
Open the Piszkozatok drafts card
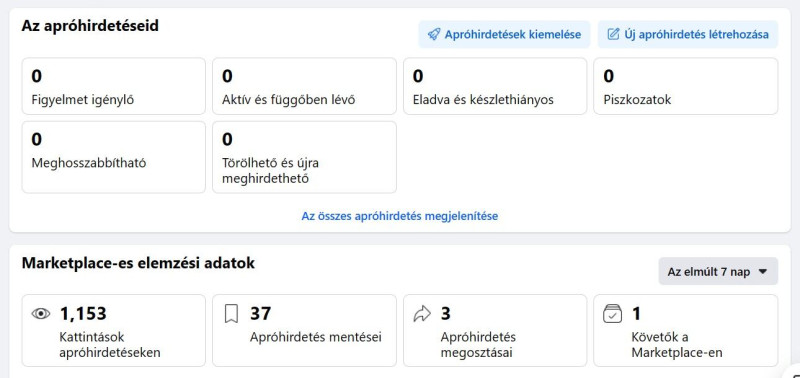click(686, 86)
